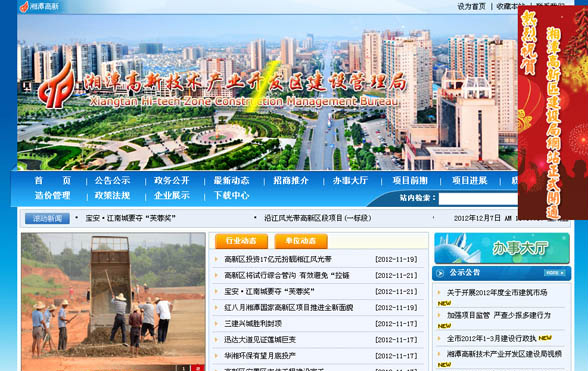Open the article 三建兴城胜利封顶
This screenshot has height=371, width=588.
tap(253, 323)
